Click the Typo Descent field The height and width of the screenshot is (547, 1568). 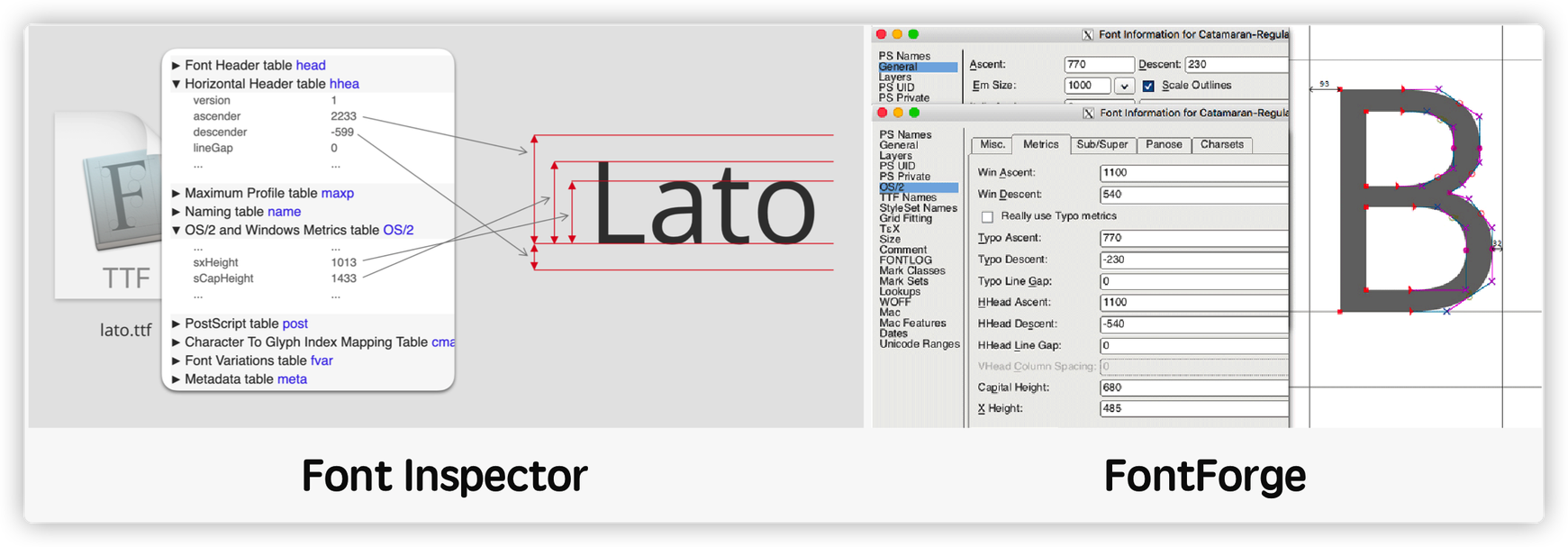1194,260
